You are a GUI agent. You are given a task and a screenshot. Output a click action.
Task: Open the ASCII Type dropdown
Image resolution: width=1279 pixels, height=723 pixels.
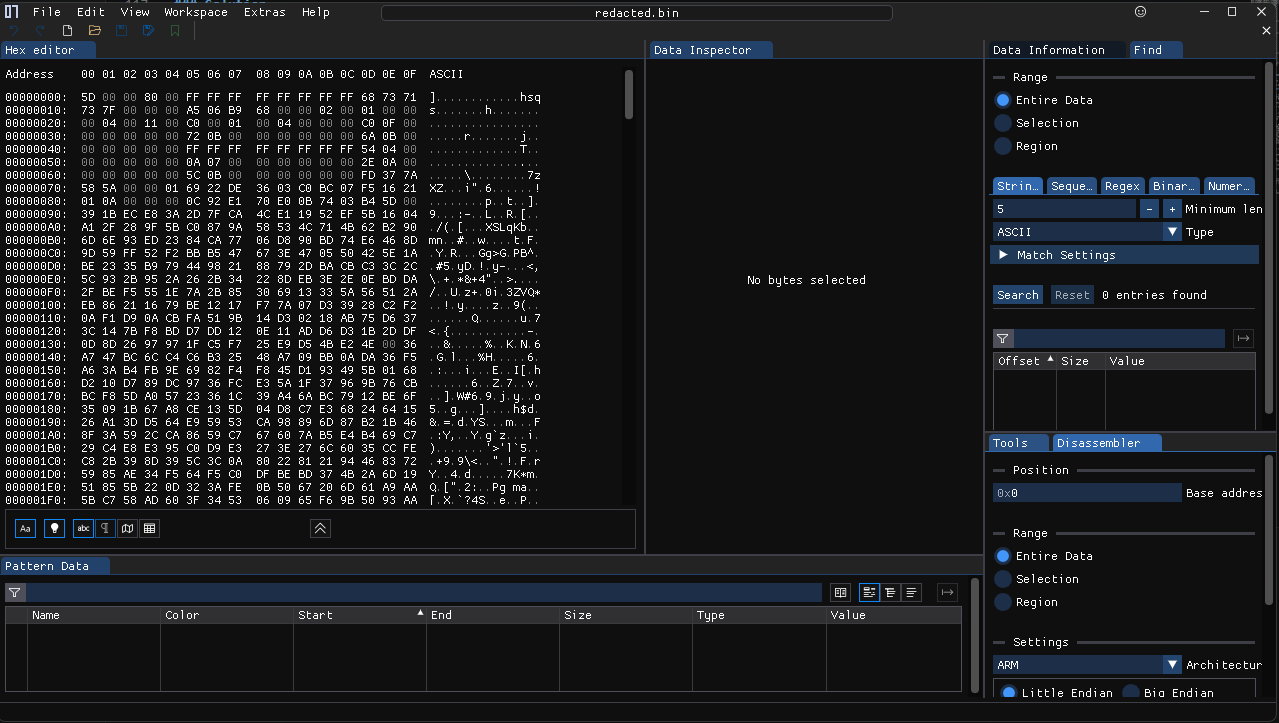point(1088,232)
